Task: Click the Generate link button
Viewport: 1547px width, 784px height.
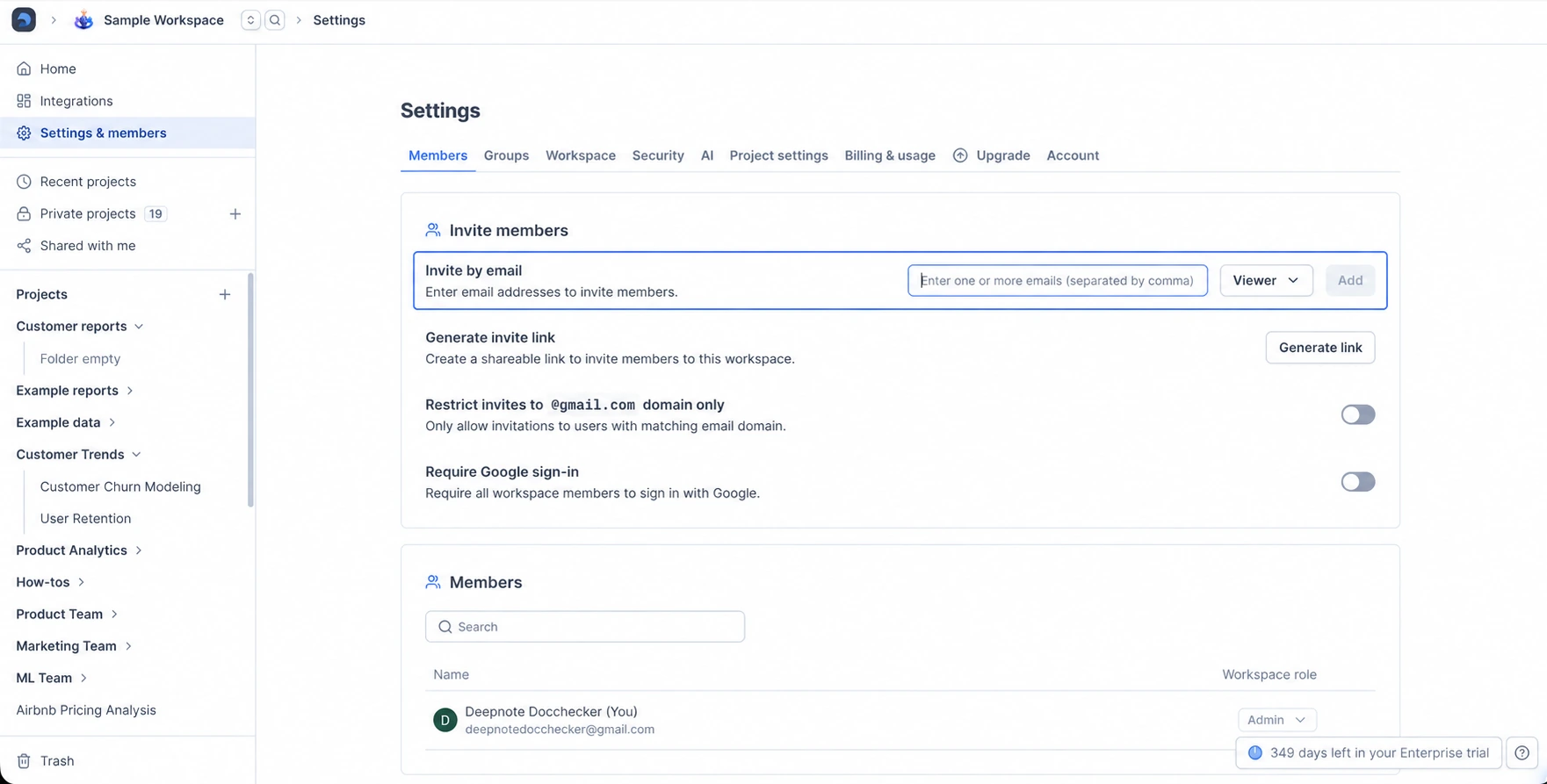Action: click(1320, 348)
